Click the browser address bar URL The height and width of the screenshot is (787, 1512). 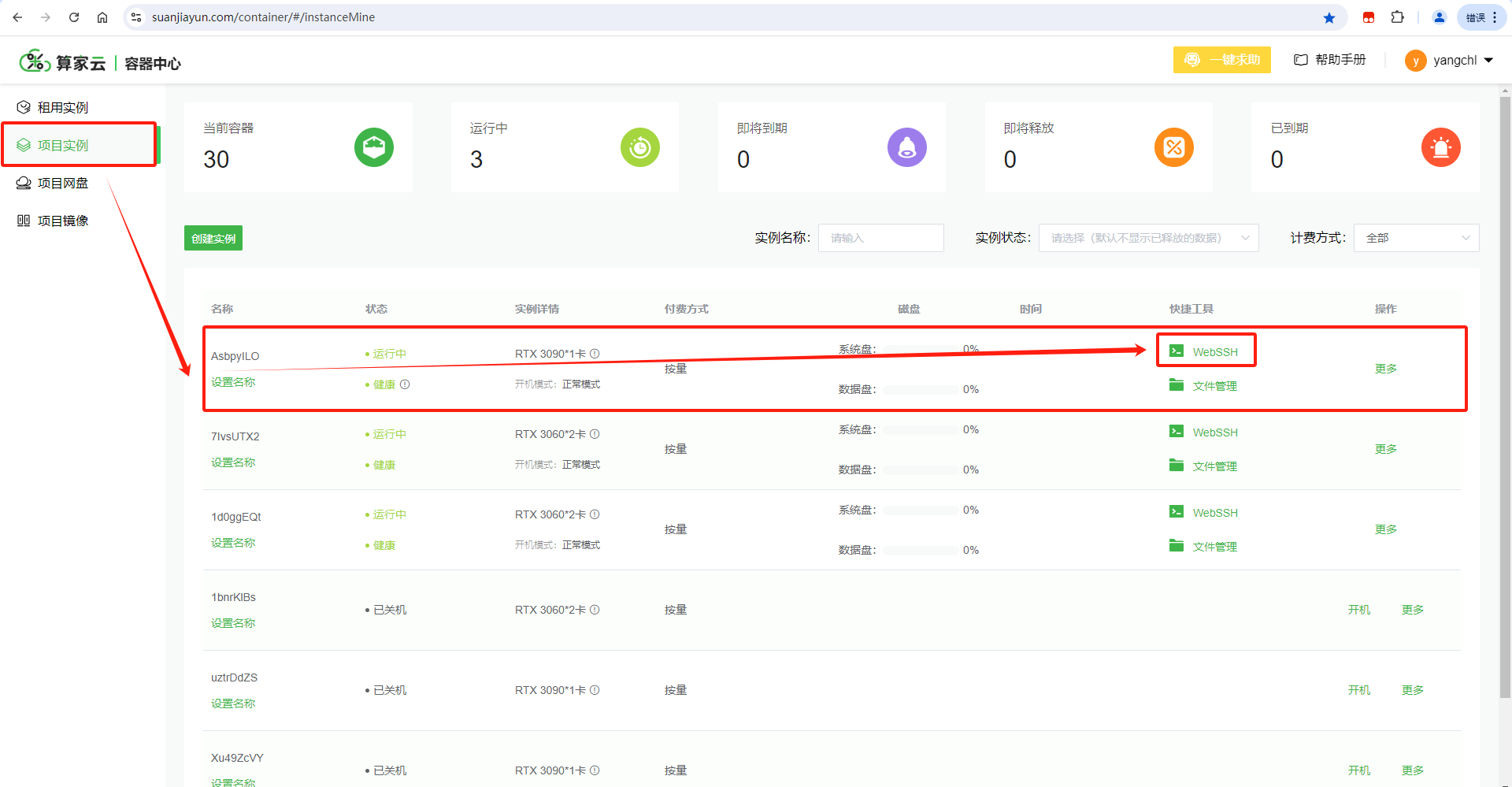(x=263, y=17)
